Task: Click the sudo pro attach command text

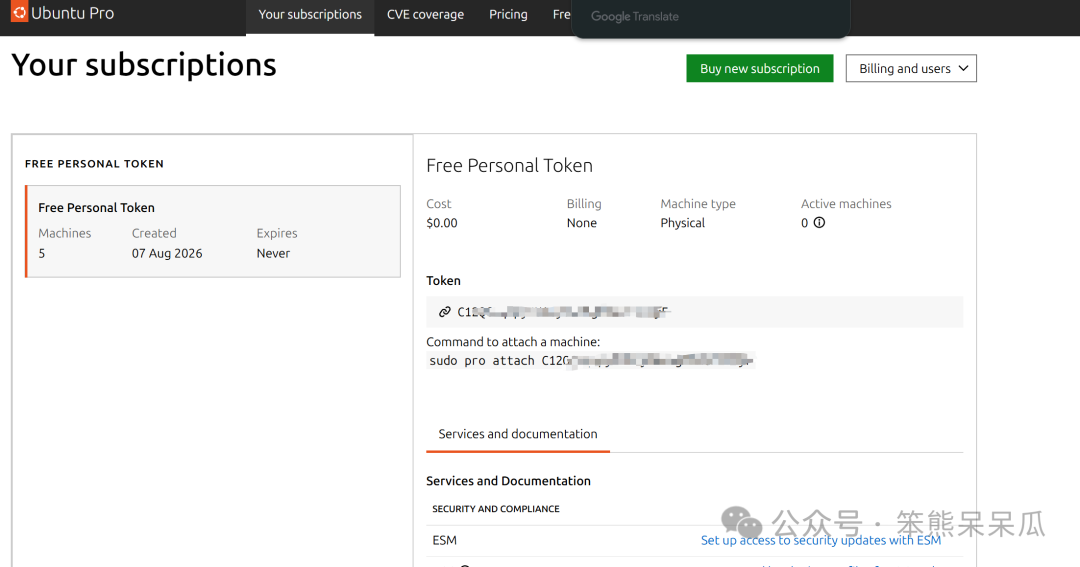Action: [x=590, y=361]
